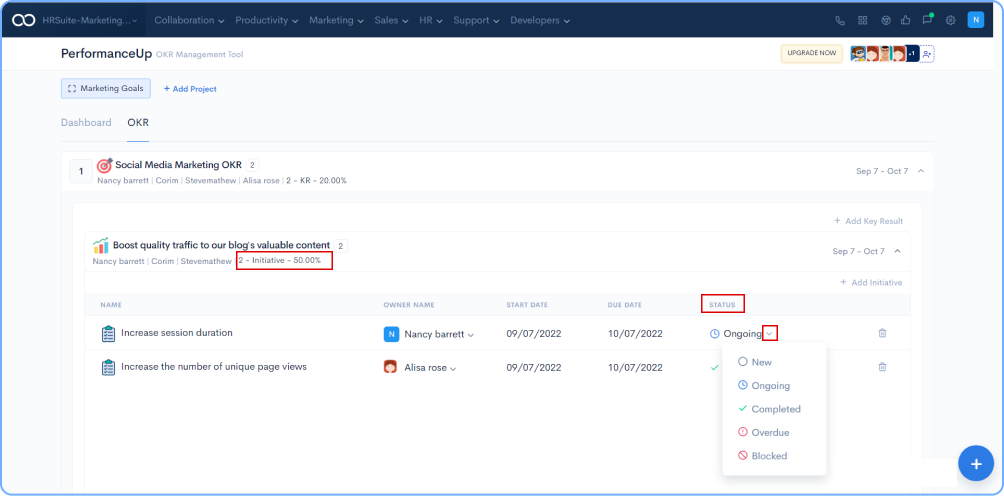Collapse the Social Media Marketing OKR row
1004x496 pixels.
pos(920,171)
